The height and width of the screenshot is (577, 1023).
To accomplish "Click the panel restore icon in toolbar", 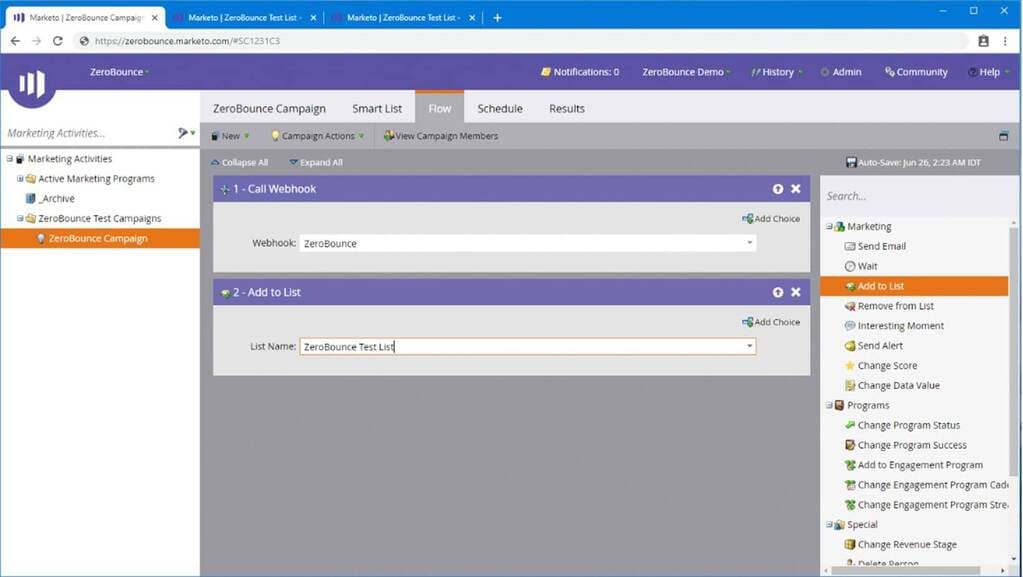I will pos(1003,136).
